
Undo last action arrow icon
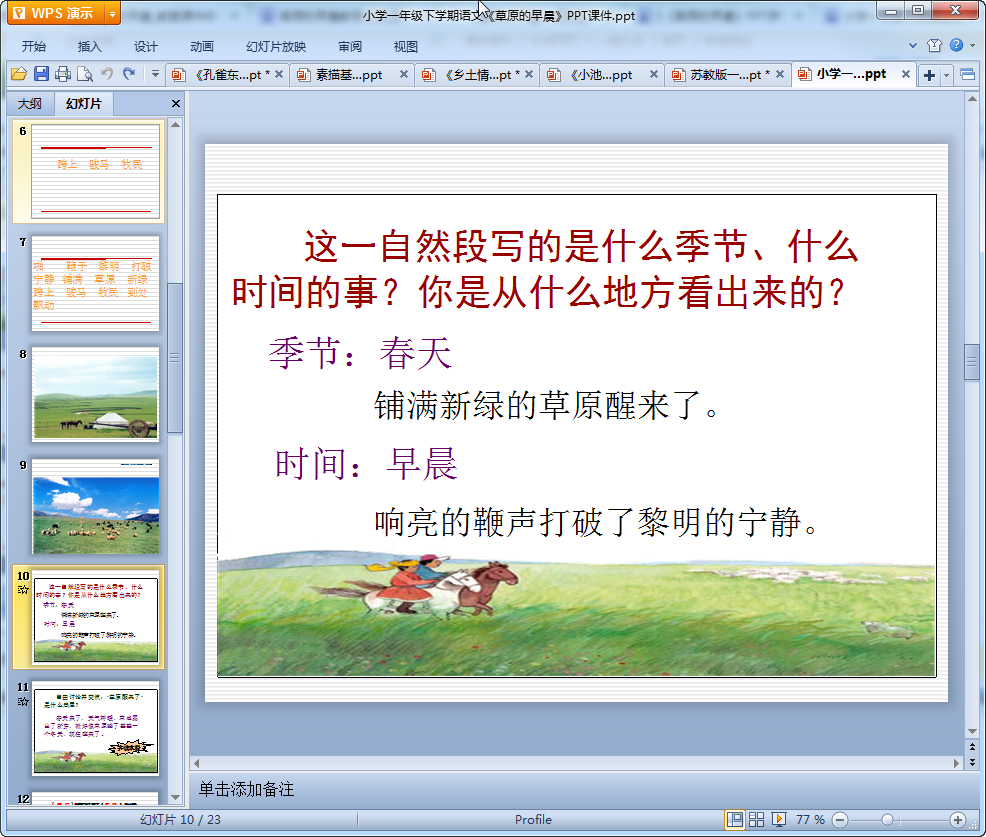click(x=107, y=74)
